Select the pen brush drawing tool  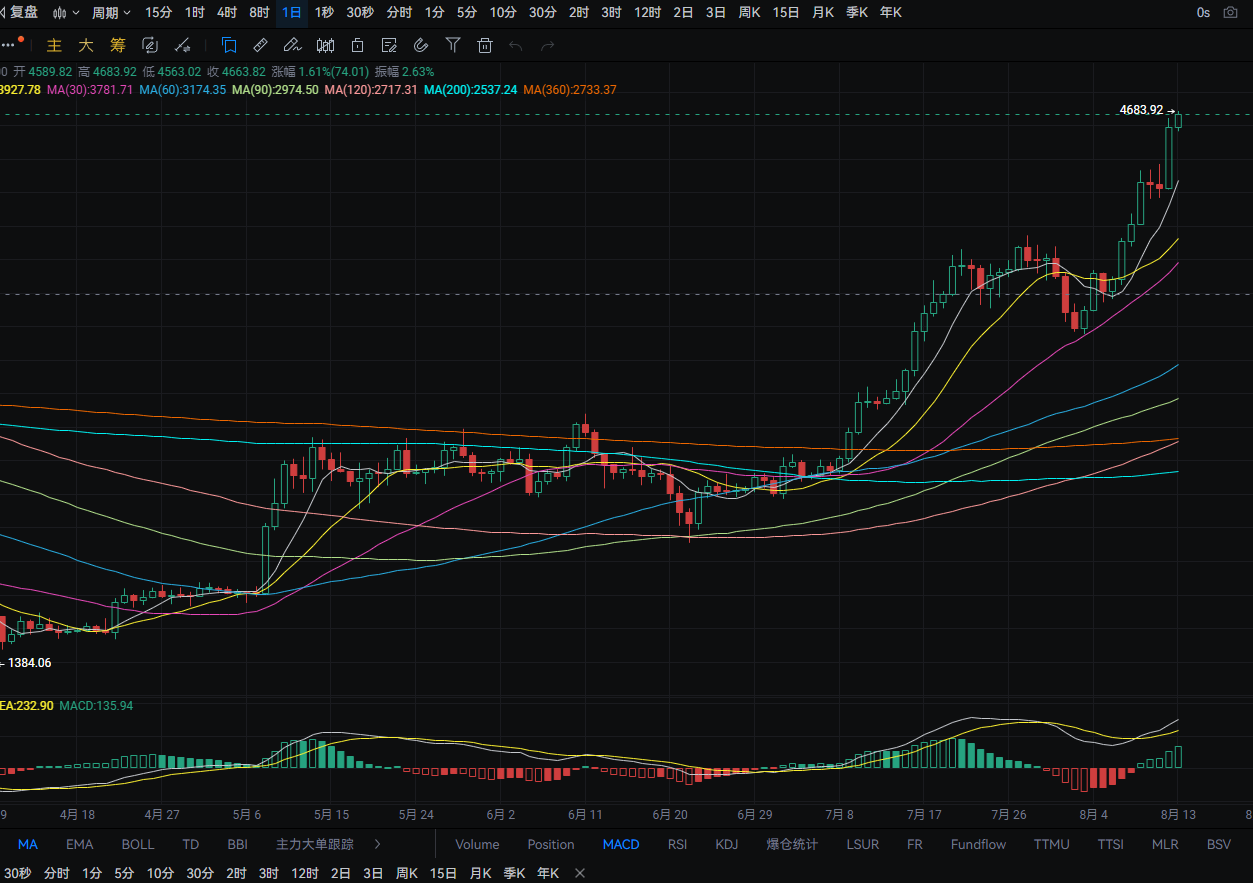pyautogui.click(x=292, y=45)
